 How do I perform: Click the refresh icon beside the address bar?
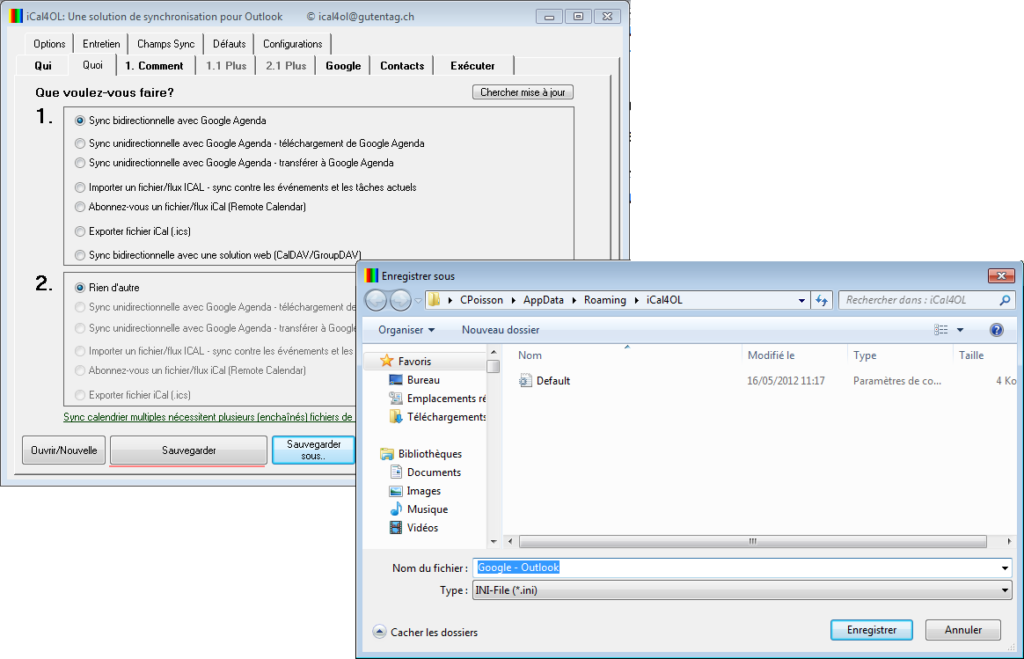tap(822, 300)
